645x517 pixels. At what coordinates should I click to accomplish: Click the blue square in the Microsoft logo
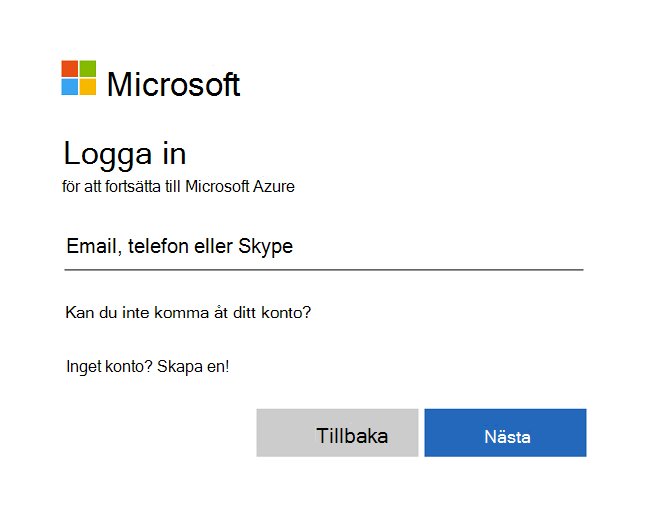pos(70,87)
